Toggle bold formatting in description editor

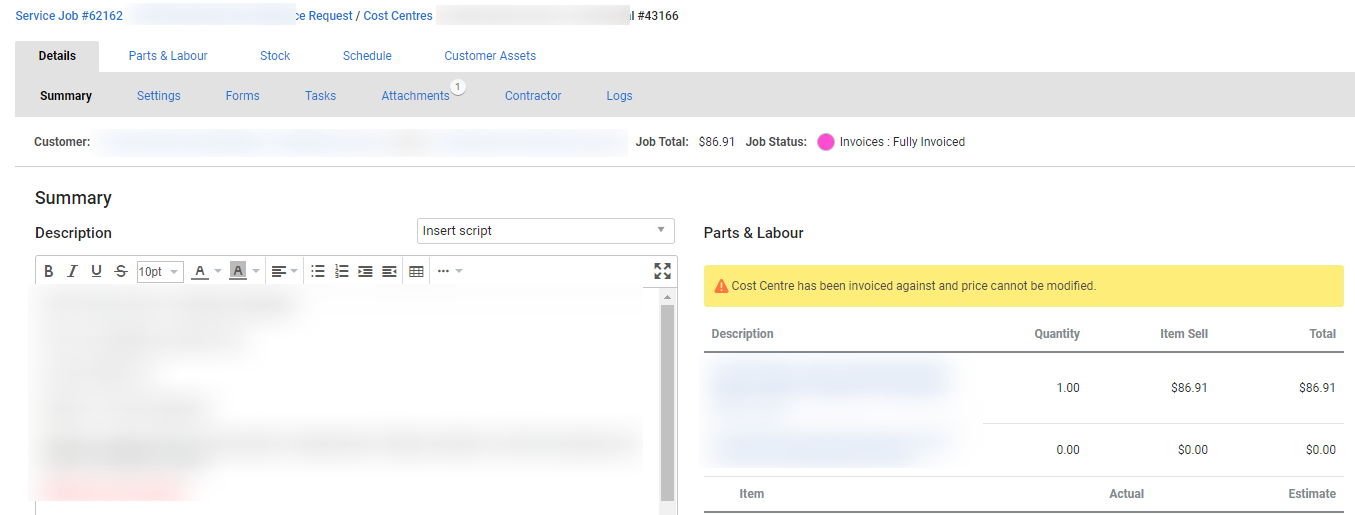click(x=48, y=271)
